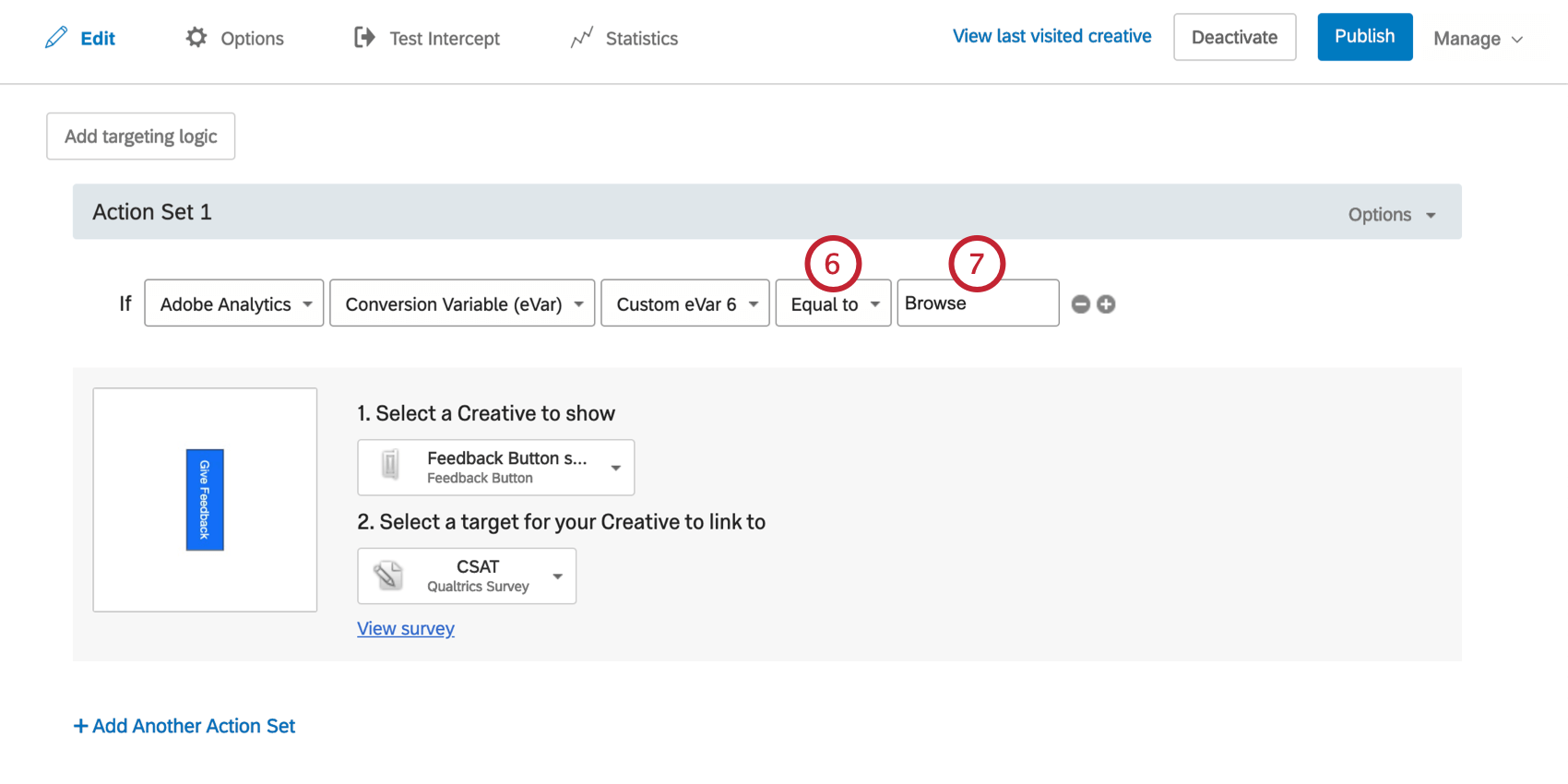Add a condition with the plus icon

click(x=1106, y=304)
